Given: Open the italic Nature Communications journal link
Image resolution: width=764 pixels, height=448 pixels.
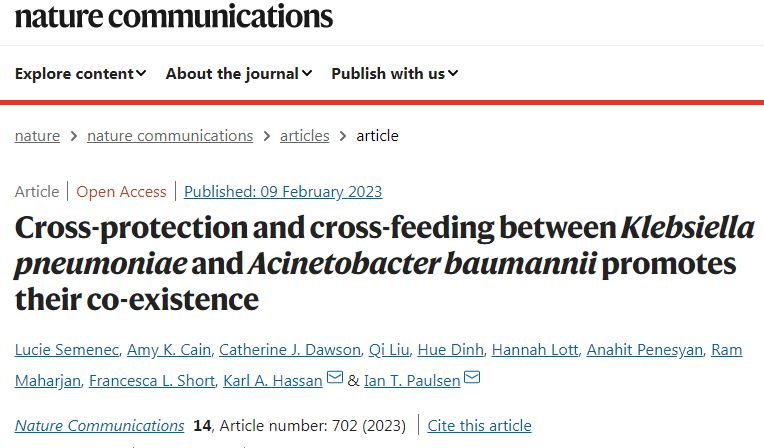Looking at the screenshot, I should pos(99,426).
